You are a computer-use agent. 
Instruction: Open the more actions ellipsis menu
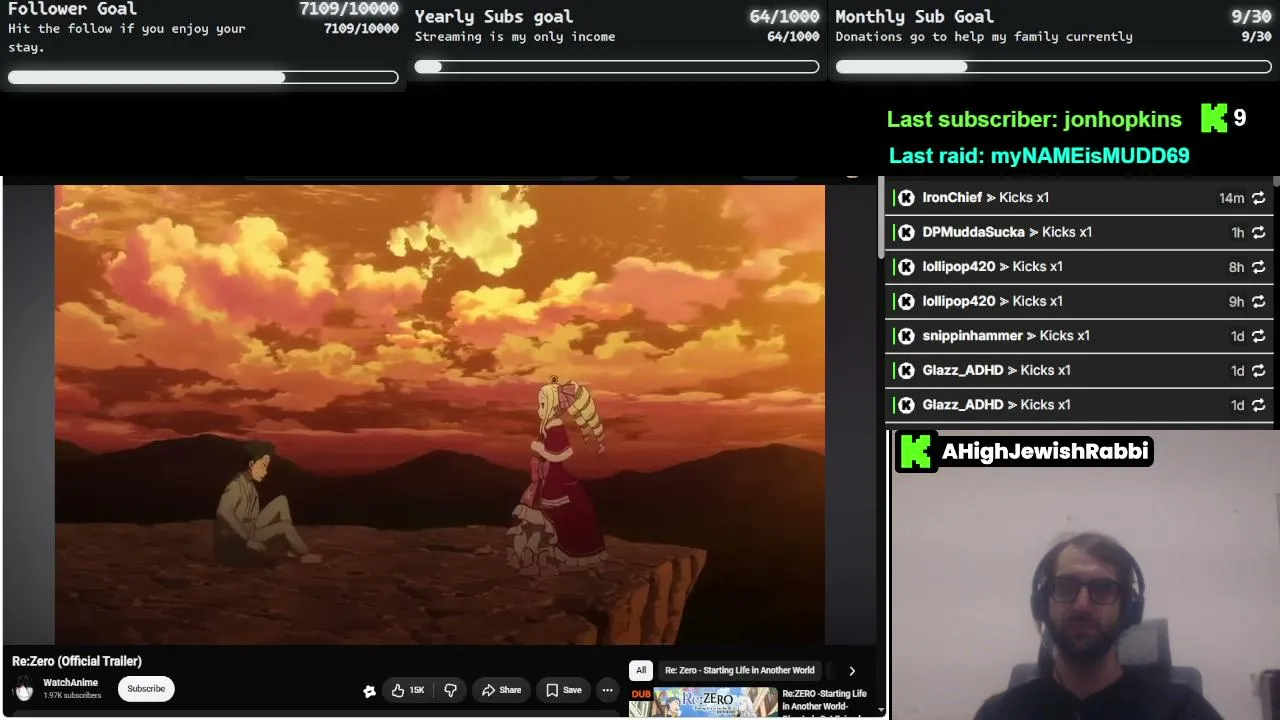(x=607, y=690)
